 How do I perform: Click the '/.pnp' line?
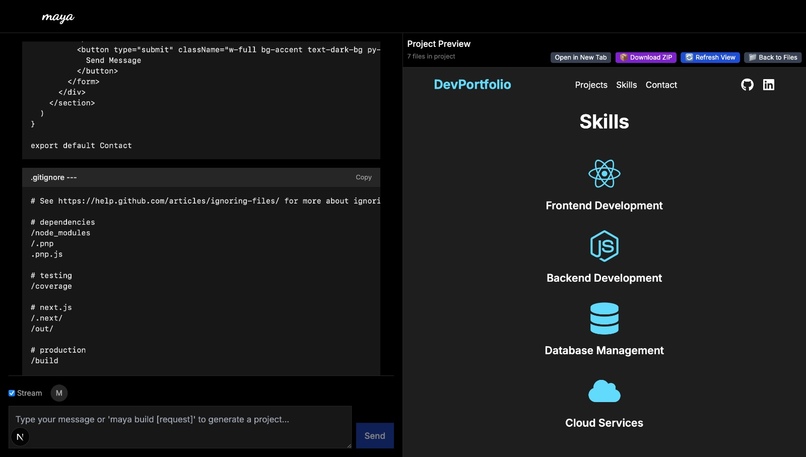pyautogui.click(x=42, y=244)
